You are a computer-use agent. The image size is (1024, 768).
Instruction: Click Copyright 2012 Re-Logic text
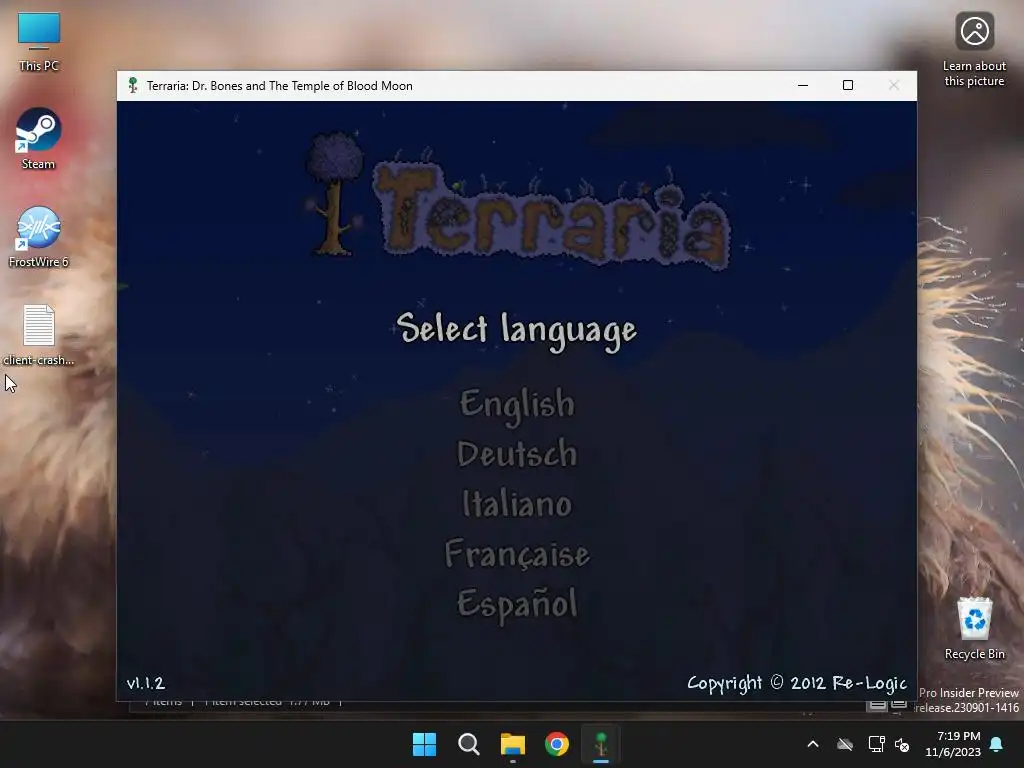(x=797, y=683)
